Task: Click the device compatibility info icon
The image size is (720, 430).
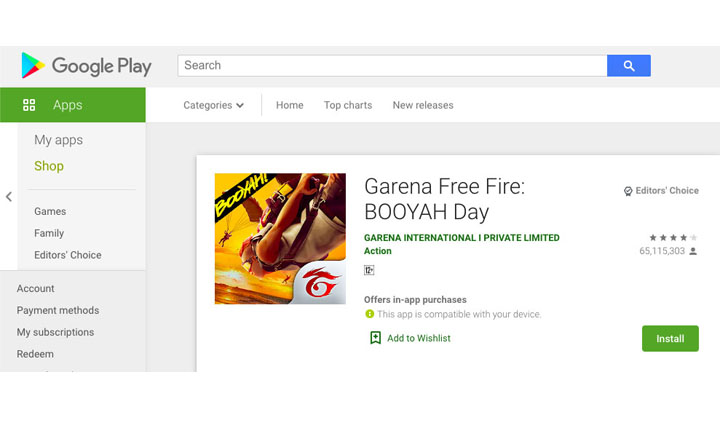Action: click(x=369, y=314)
